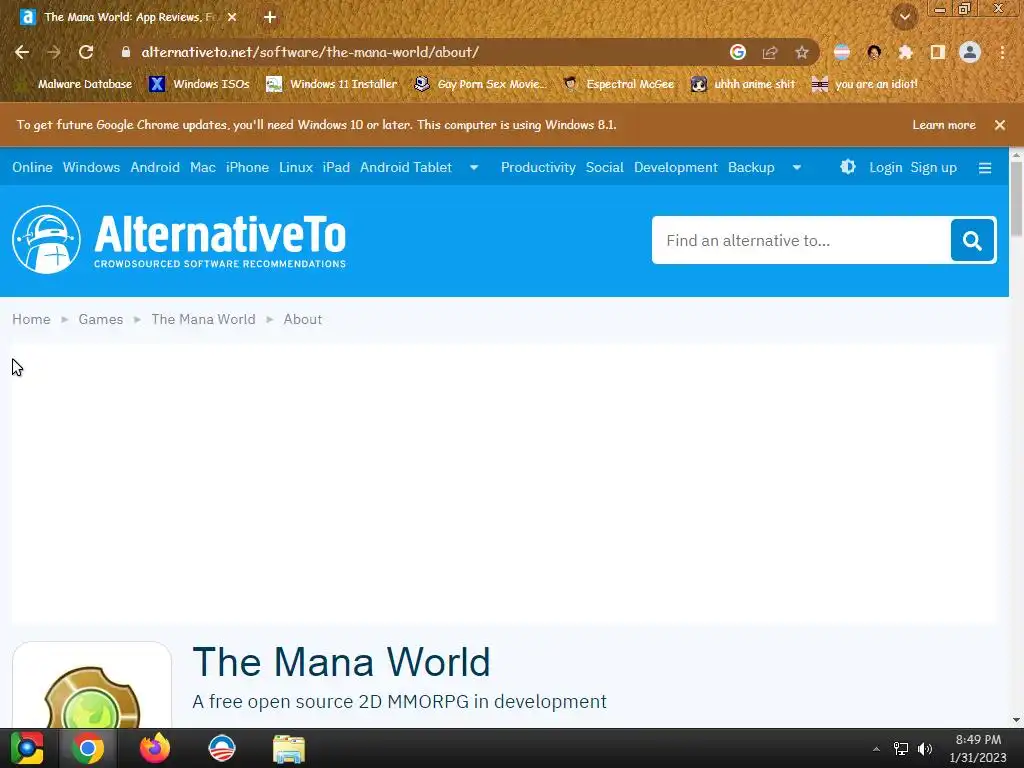Open Windows ISOs bookmark
The image size is (1024, 768).
200,84
